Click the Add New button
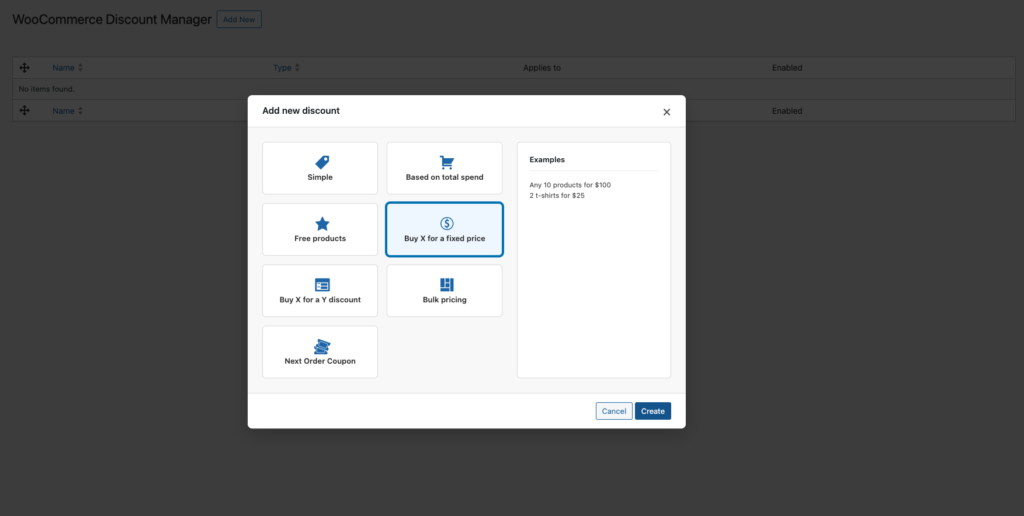The height and width of the screenshot is (516, 1024). (239, 20)
